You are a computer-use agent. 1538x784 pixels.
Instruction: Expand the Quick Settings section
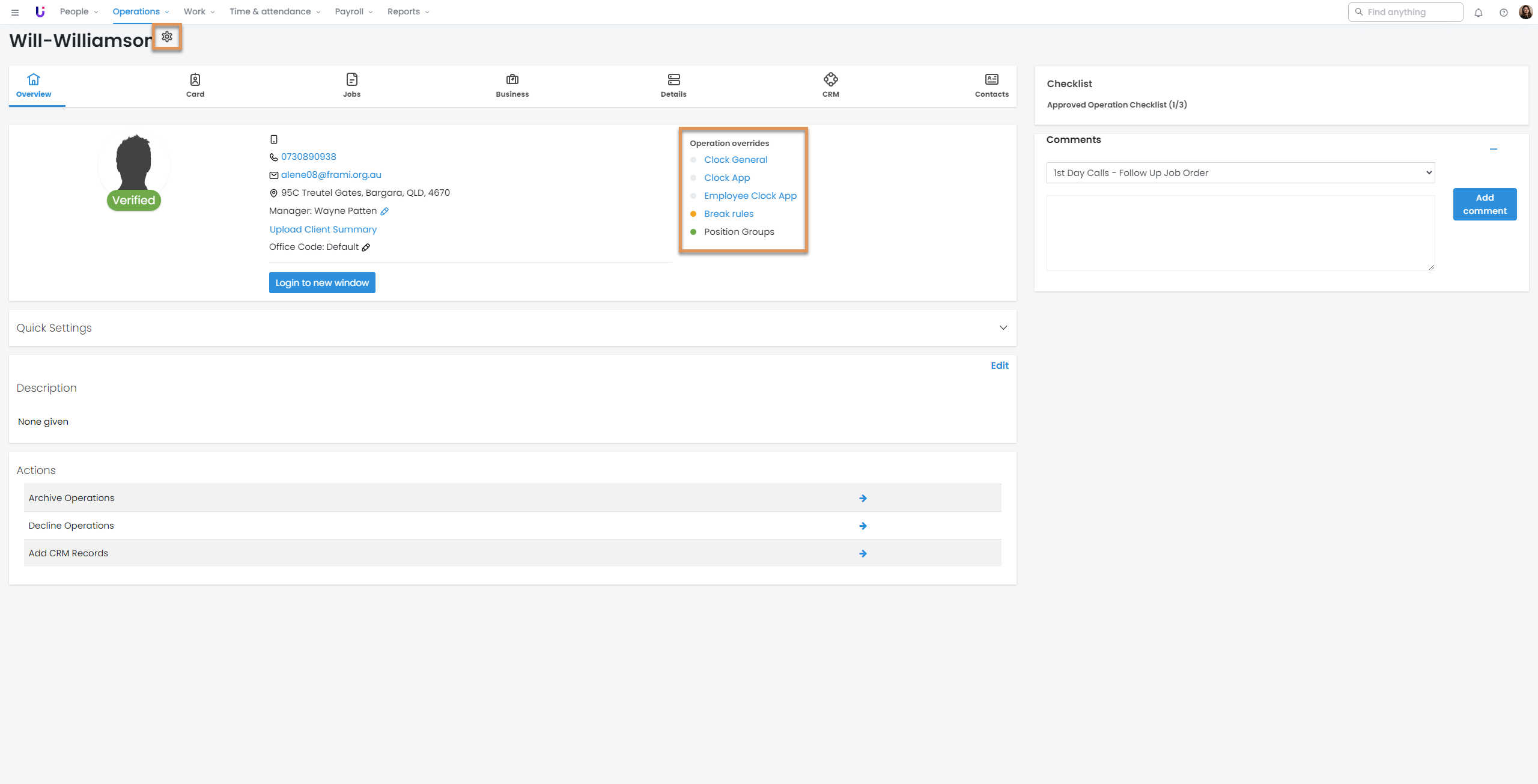(x=1003, y=328)
